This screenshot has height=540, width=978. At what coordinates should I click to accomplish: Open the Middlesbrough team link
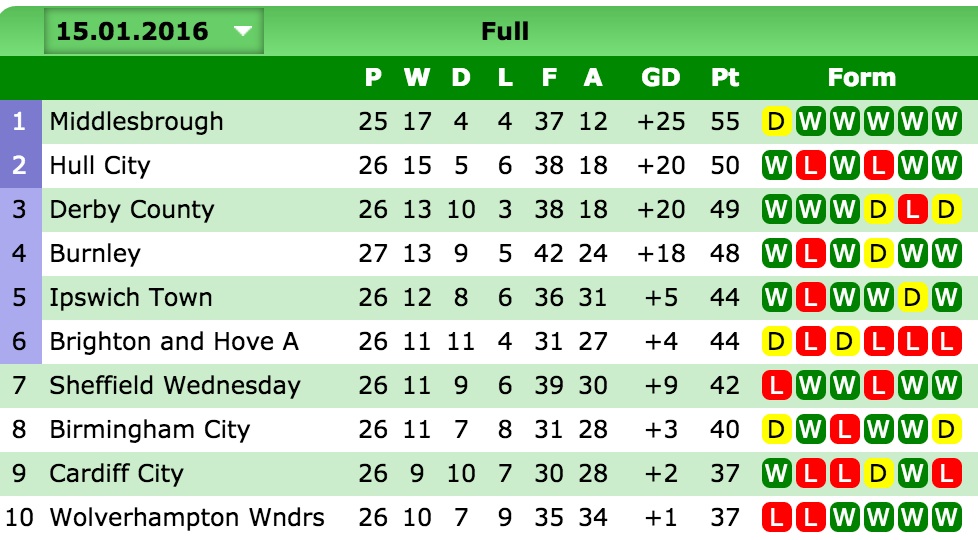pos(136,122)
